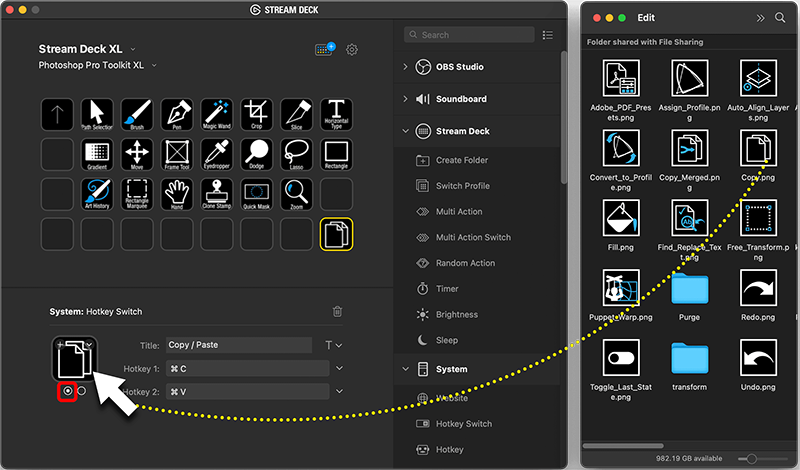This screenshot has height=470, width=800.
Task: Open the Hotkey 1 dropdown arrow
Action: click(339, 368)
